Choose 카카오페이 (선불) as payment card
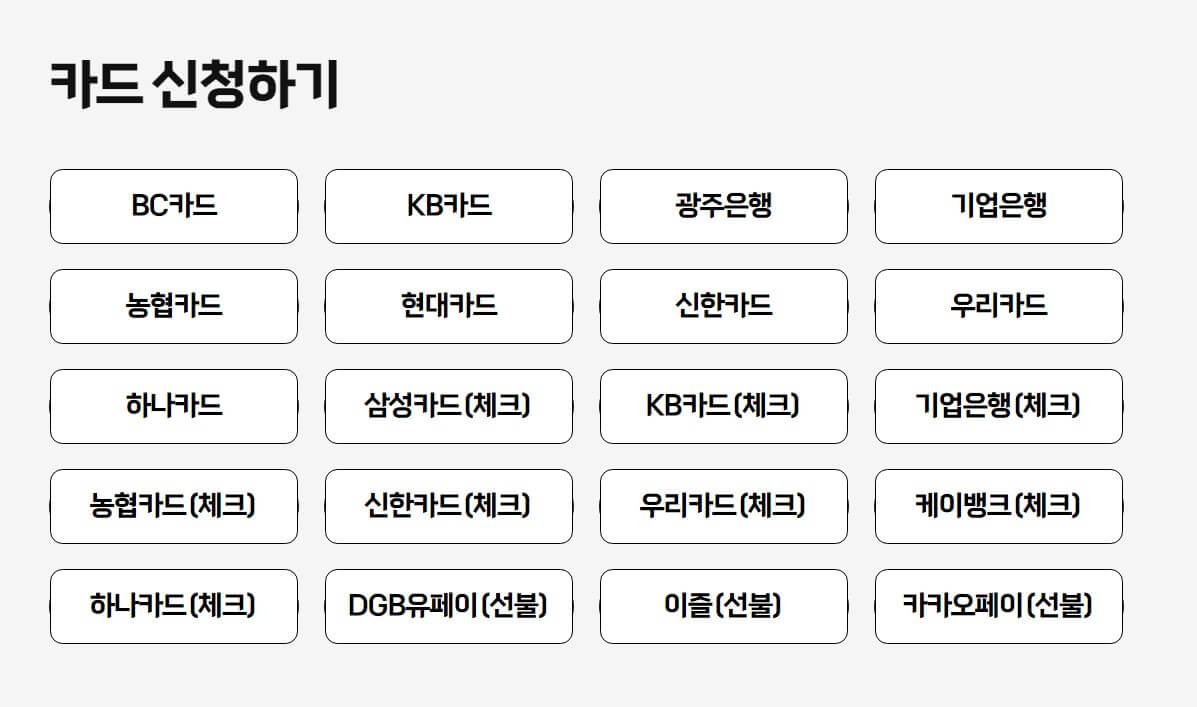The height and width of the screenshot is (707, 1197). [998, 607]
